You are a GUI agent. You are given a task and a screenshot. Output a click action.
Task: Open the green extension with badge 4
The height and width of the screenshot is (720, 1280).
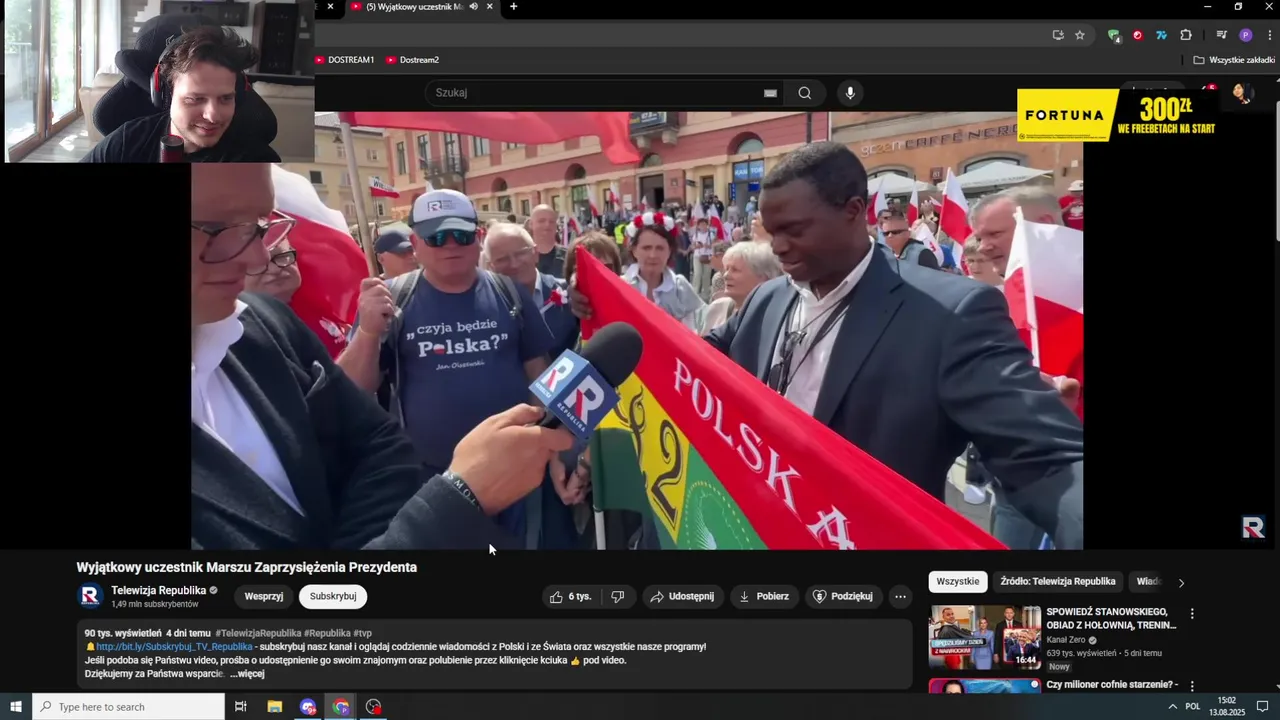(x=1113, y=35)
